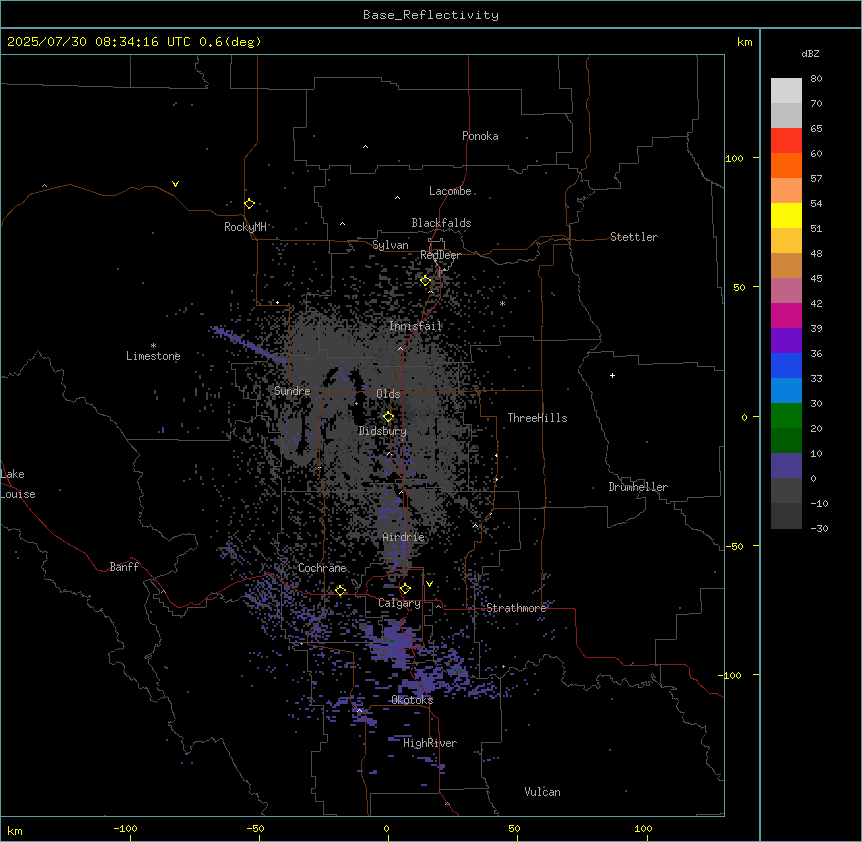Click the yellow diamond marker beside Cochrane
862x842 pixels.
(340, 590)
